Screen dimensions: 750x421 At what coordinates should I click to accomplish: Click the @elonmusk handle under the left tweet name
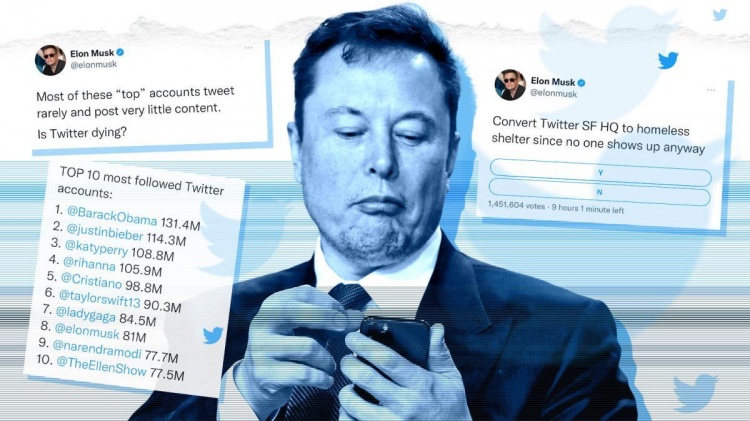(x=94, y=65)
